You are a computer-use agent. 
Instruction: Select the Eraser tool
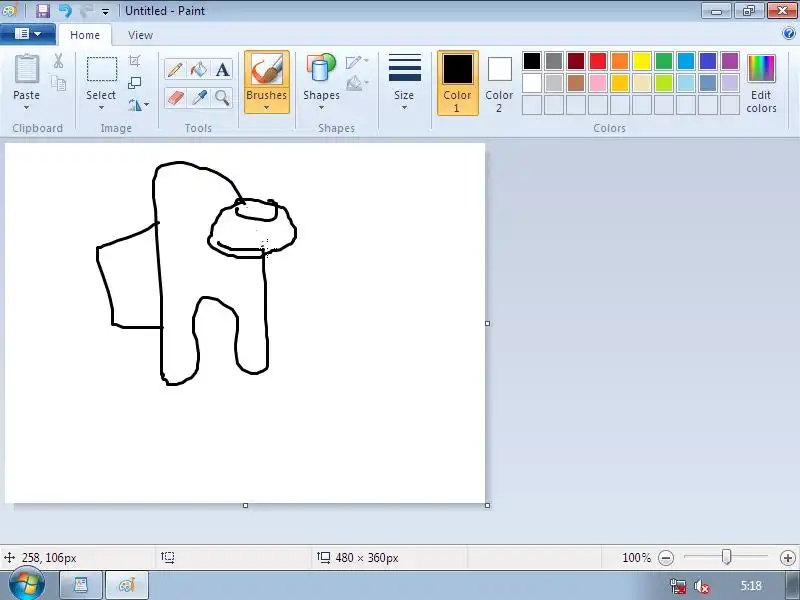tap(175, 97)
